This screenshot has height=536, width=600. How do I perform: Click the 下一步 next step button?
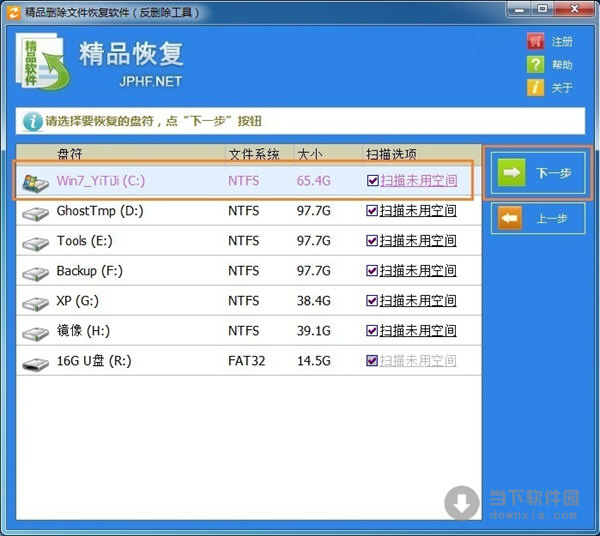[538, 173]
